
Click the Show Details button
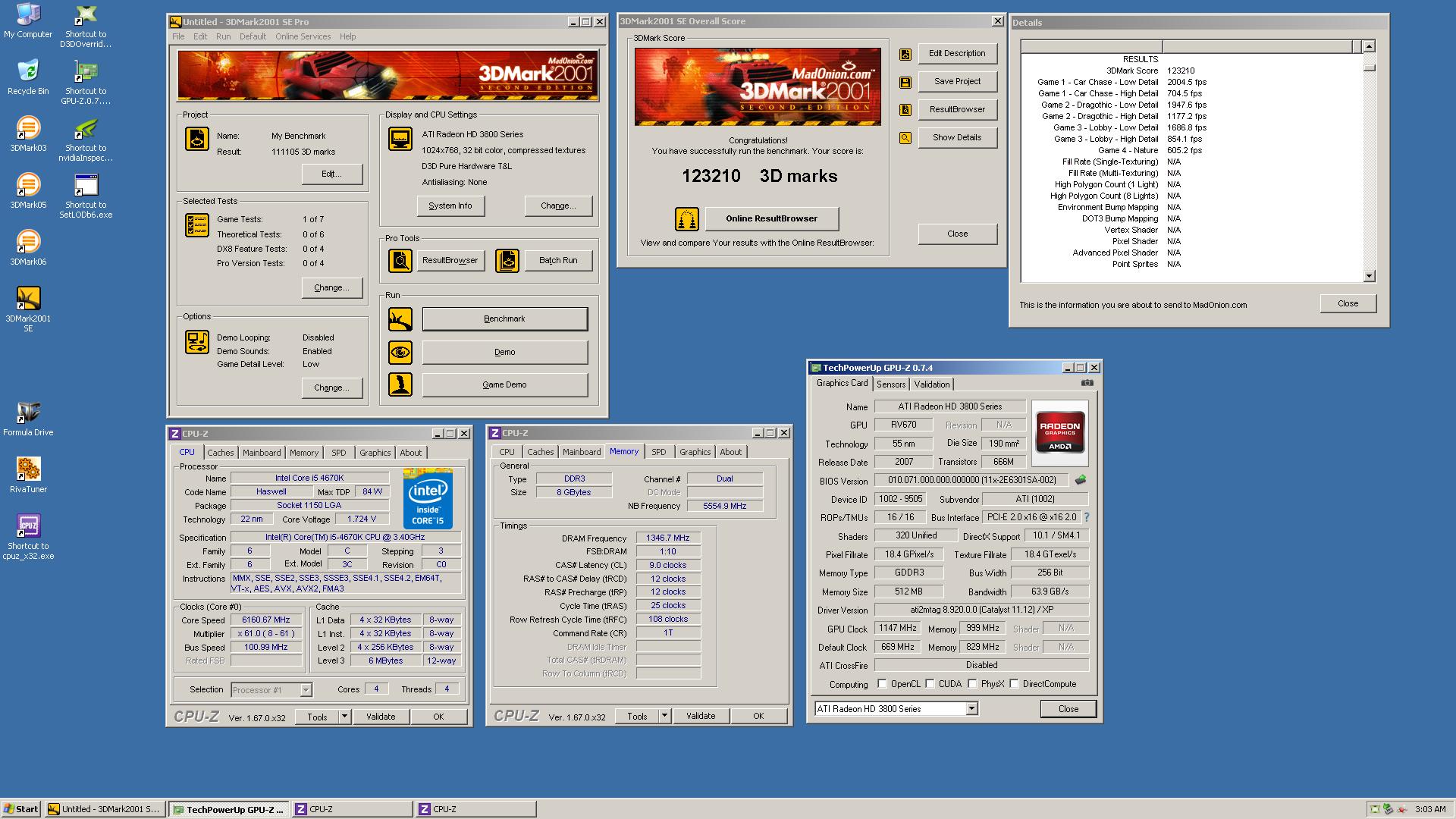point(957,138)
